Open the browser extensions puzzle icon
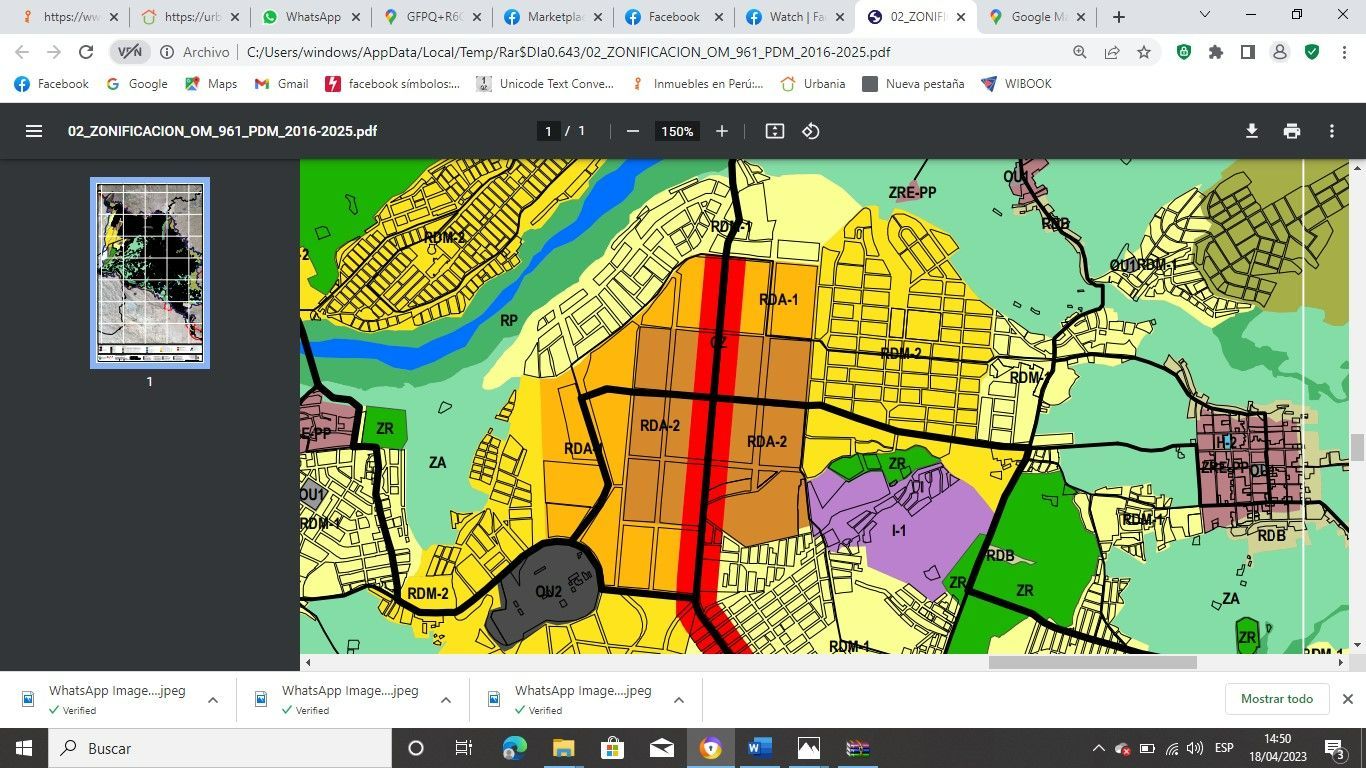This screenshot has height=768, width=1366. [x=1216, y=52]
